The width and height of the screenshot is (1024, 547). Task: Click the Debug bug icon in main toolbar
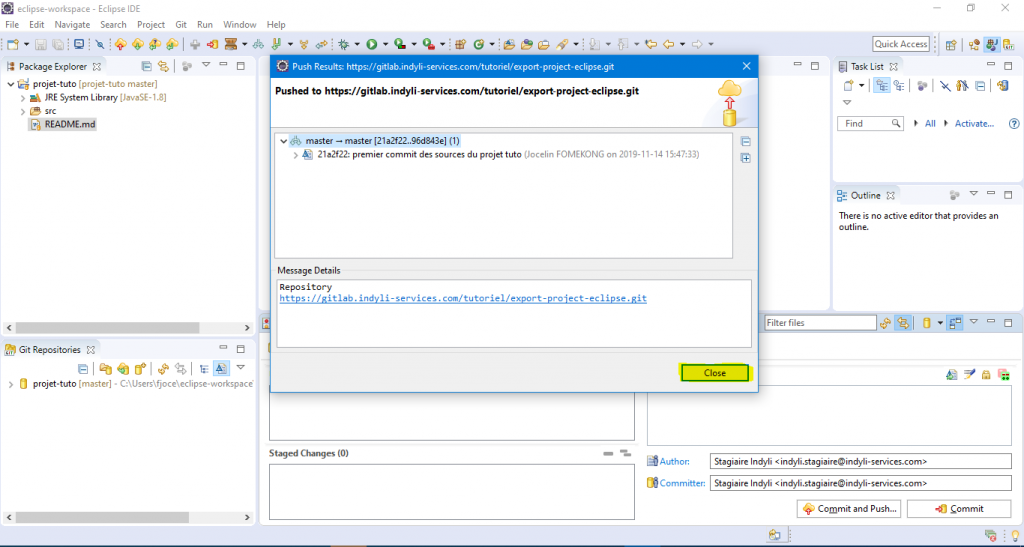(x=344, y=44)
